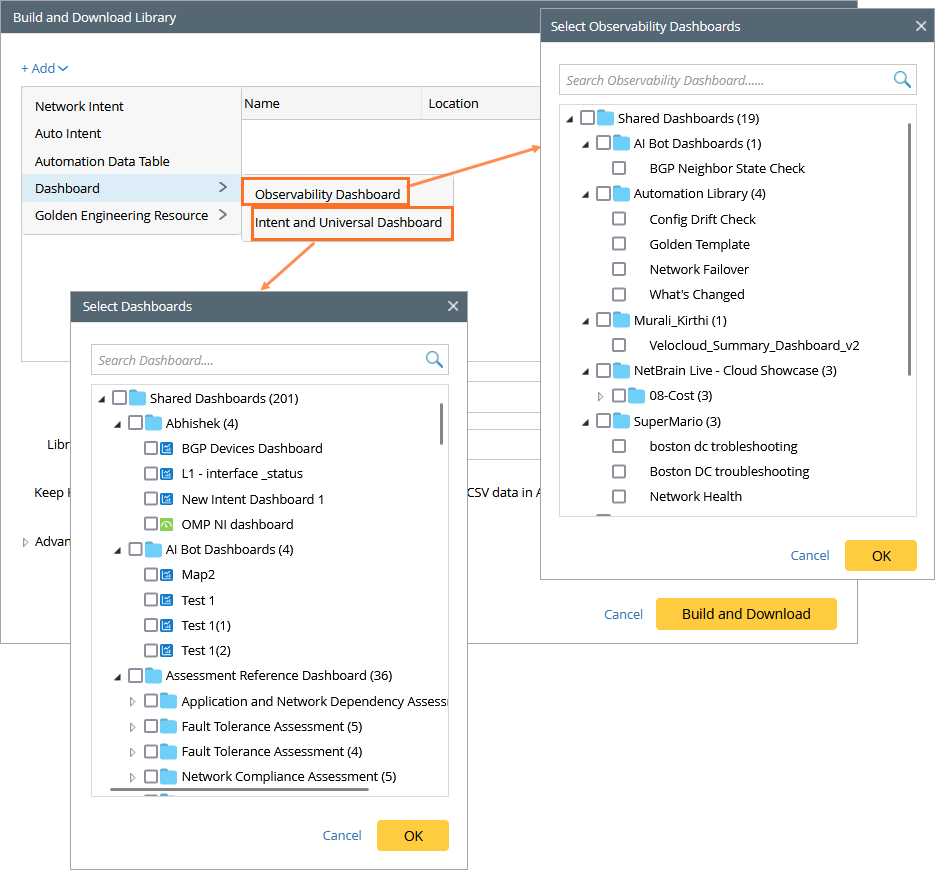The image size is (935, 870).
Task: Click the BGP Devices Dashboard chart icon
Action: 167,449
